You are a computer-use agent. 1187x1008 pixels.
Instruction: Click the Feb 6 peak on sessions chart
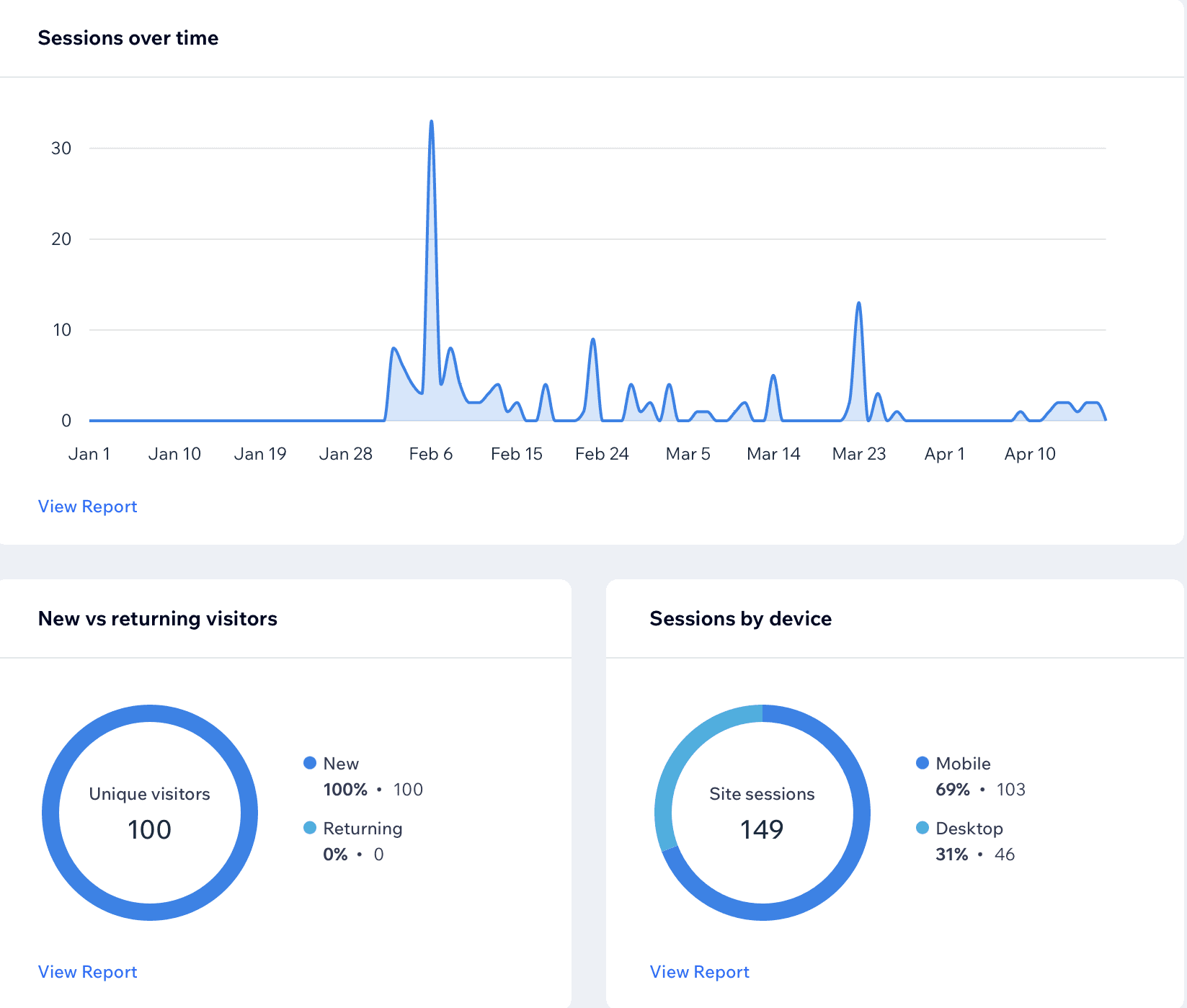click(x=432, y=122)
